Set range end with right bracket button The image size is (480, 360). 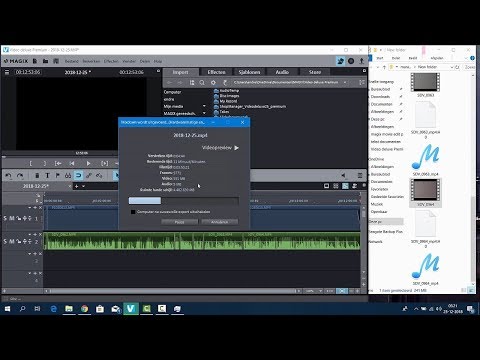click(45, 163)
